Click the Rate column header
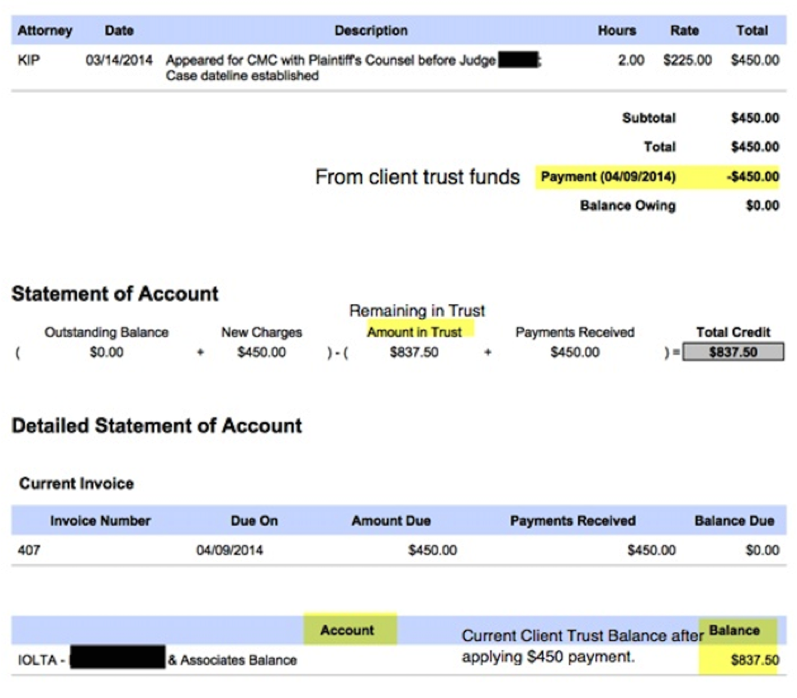This screenshot has height=698, width=797. 684,31
